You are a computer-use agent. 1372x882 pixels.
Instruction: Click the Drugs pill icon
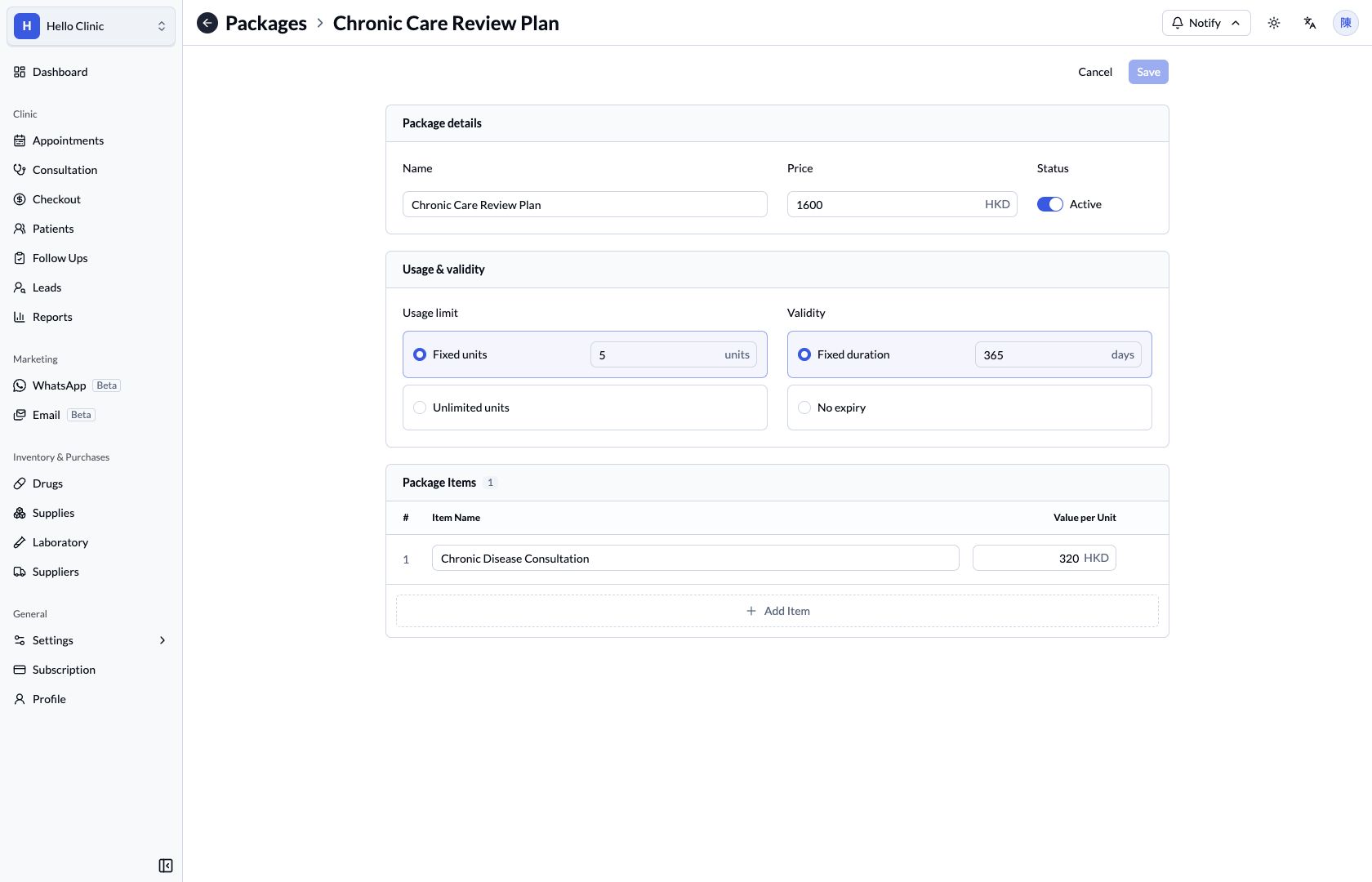click(20, 483)
